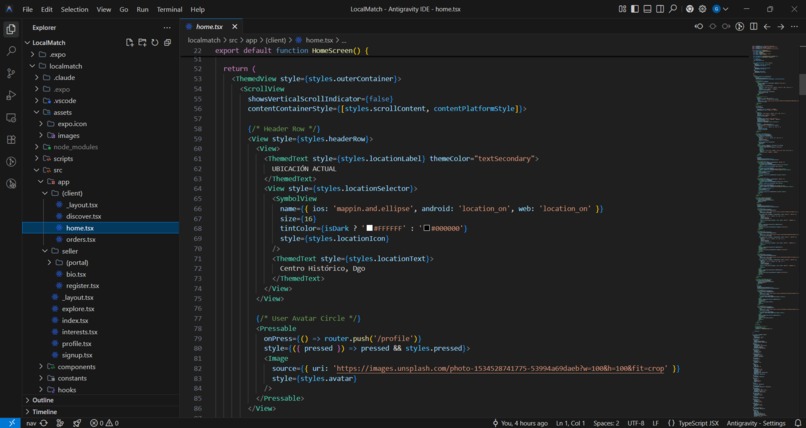Click the New File icon in Explorer

[x=130, y=43]
